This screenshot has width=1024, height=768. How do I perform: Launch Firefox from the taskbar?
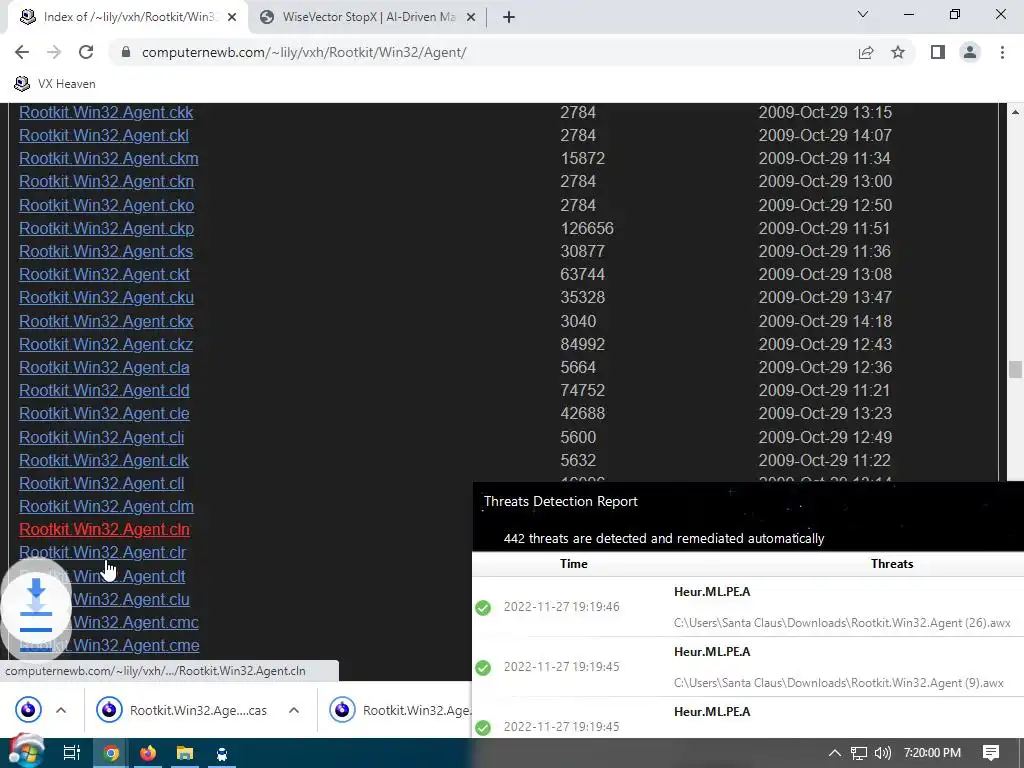(148, 753)
